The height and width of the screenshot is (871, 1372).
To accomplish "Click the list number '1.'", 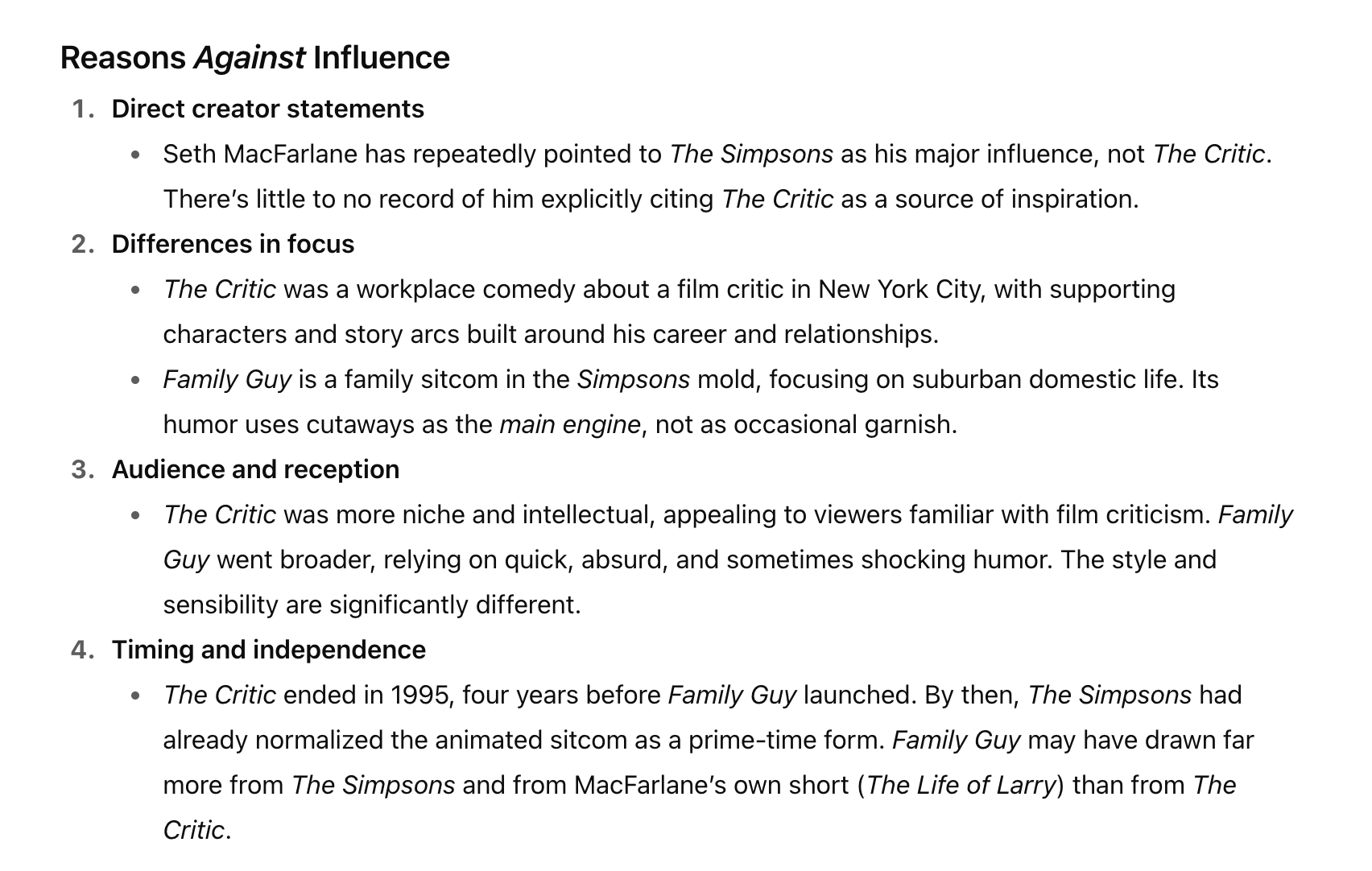I will (x=84, y=109).
